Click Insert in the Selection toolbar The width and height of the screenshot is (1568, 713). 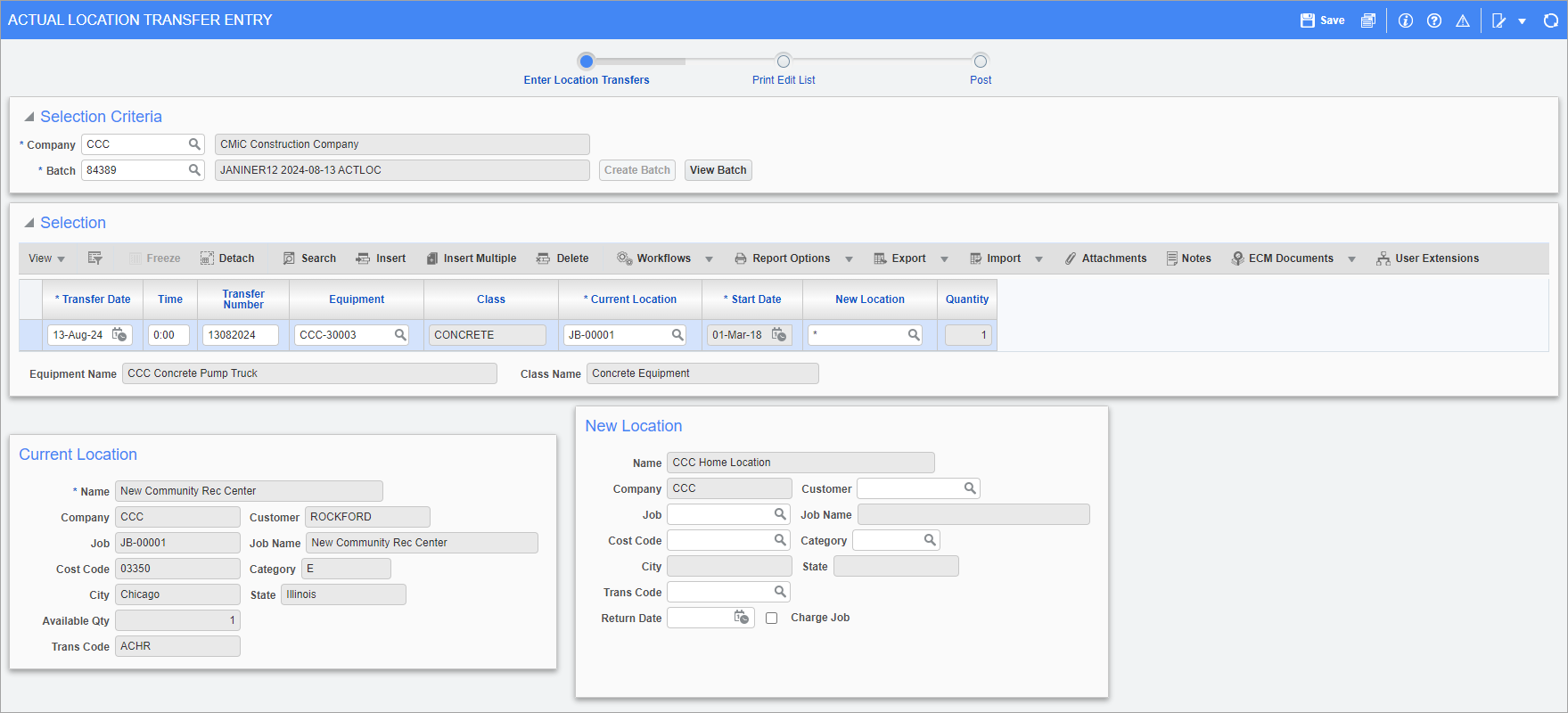pos(381,258)
